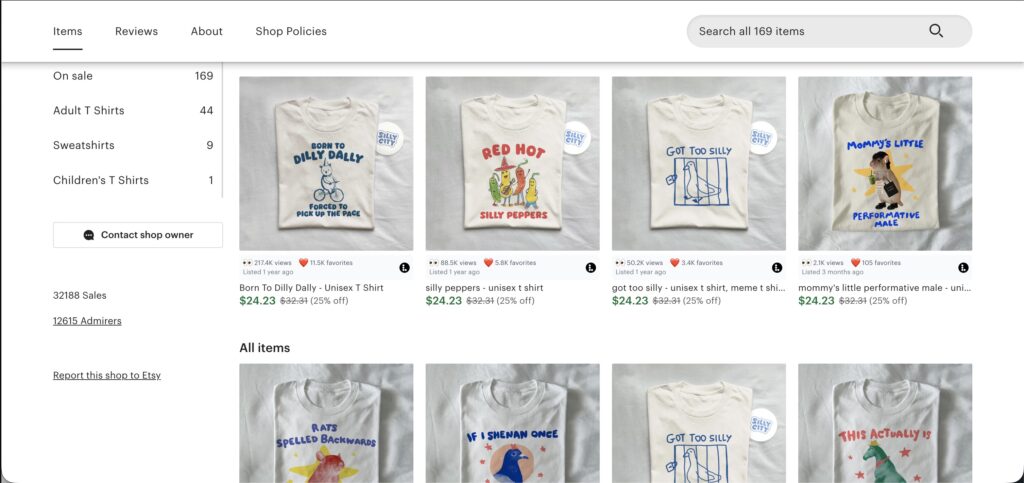Viewport: 1024px width, 483px height.
Task: Click the eyes views icon under silly peppers
Action: pos(433,263)
